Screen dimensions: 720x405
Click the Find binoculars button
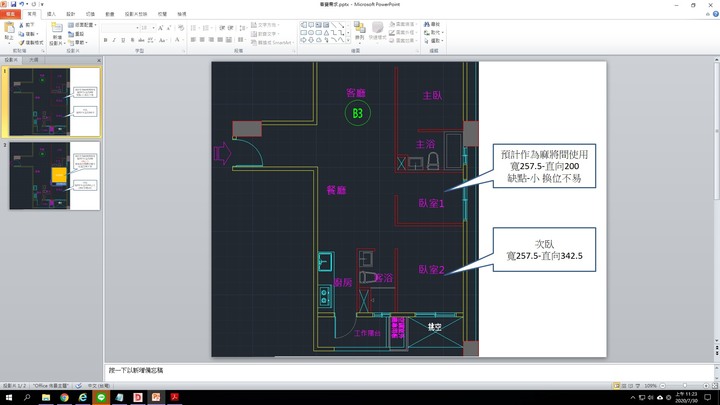coord(432,24)
